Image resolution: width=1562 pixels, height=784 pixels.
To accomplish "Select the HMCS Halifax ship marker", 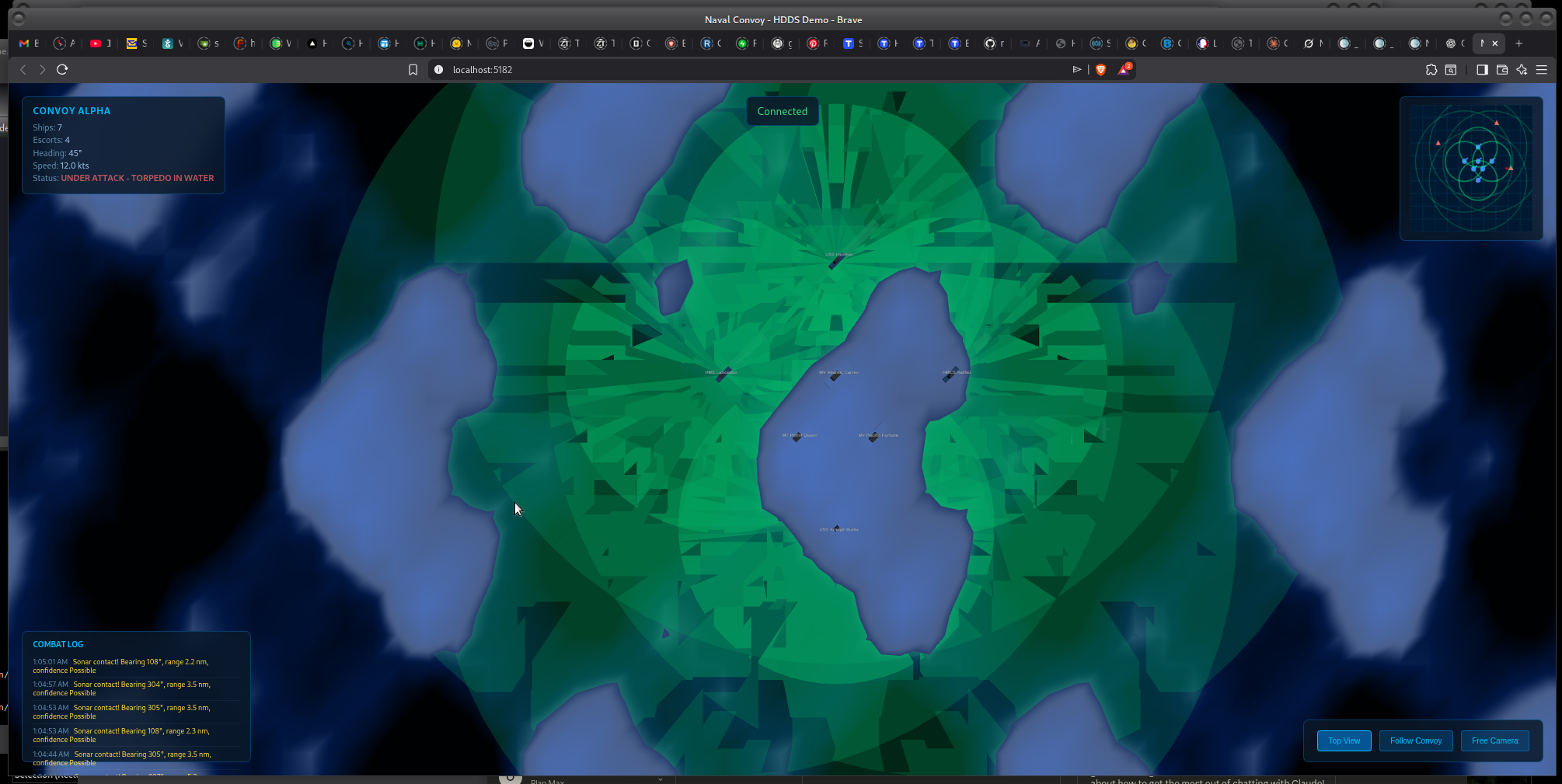I will pyautogui.click(x=951, y=375).
